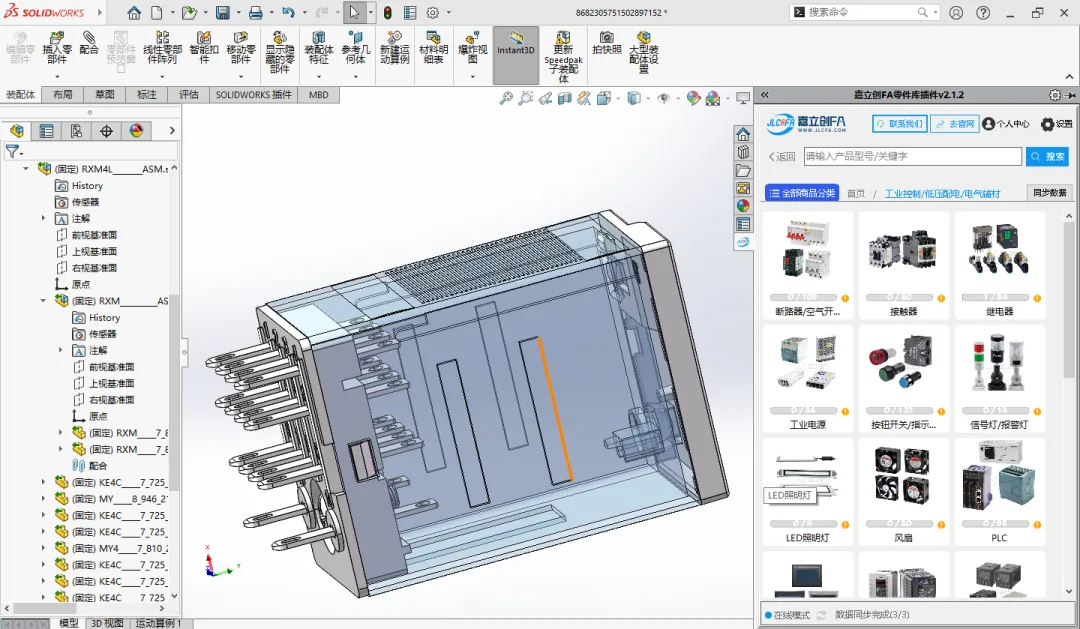Click the blue 搜索 search button
1080x629 pixels.
tap(1047, 156)
